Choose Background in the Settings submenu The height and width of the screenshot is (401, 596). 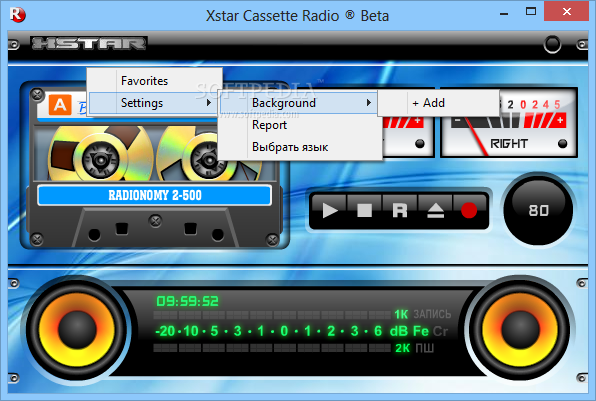point(297,103)
